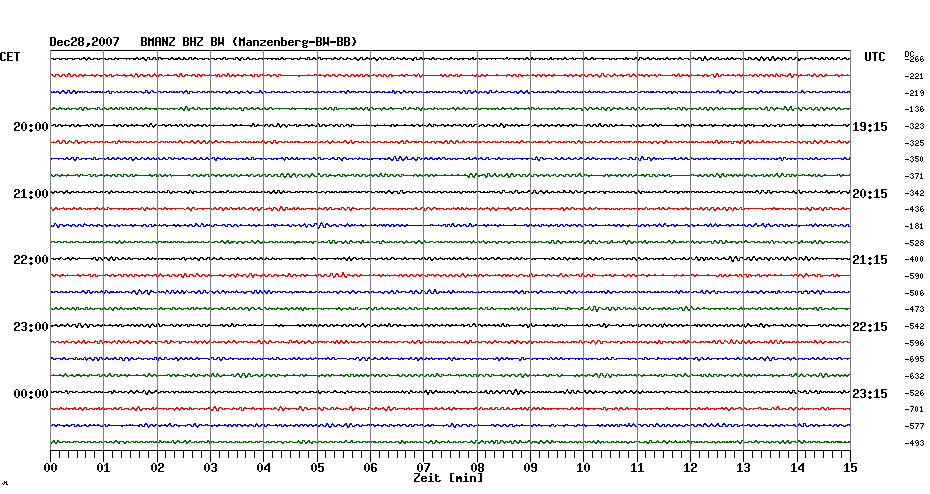Select DC offset value -506
This screenshot has width=930, height=494.
914,293
